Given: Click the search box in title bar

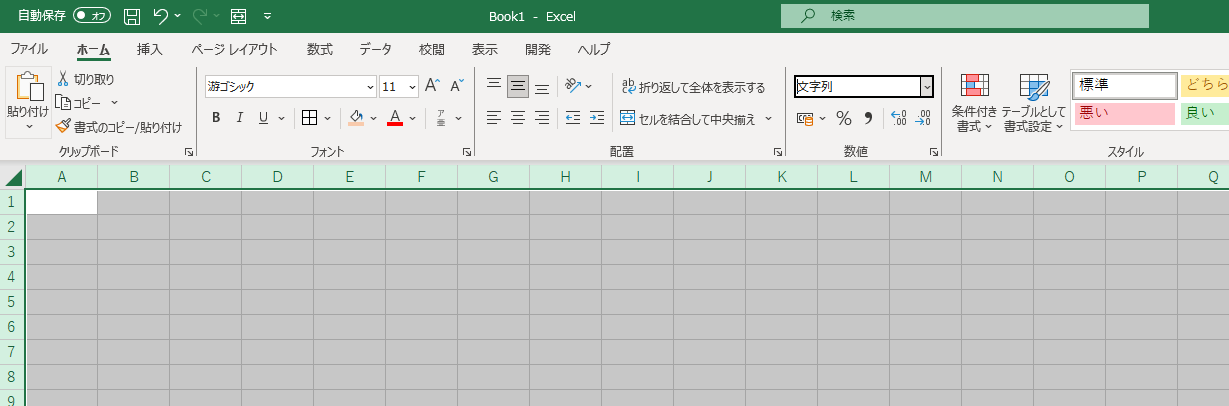Looking at the screenshot, I should click(x=965, y=16).
